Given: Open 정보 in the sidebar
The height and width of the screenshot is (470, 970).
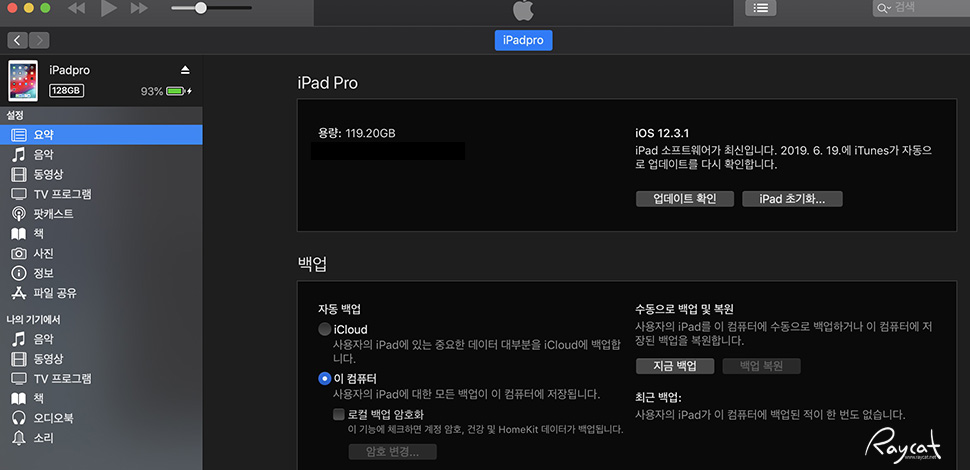Looking at the screenshot, I should click(x=101, y=273).
